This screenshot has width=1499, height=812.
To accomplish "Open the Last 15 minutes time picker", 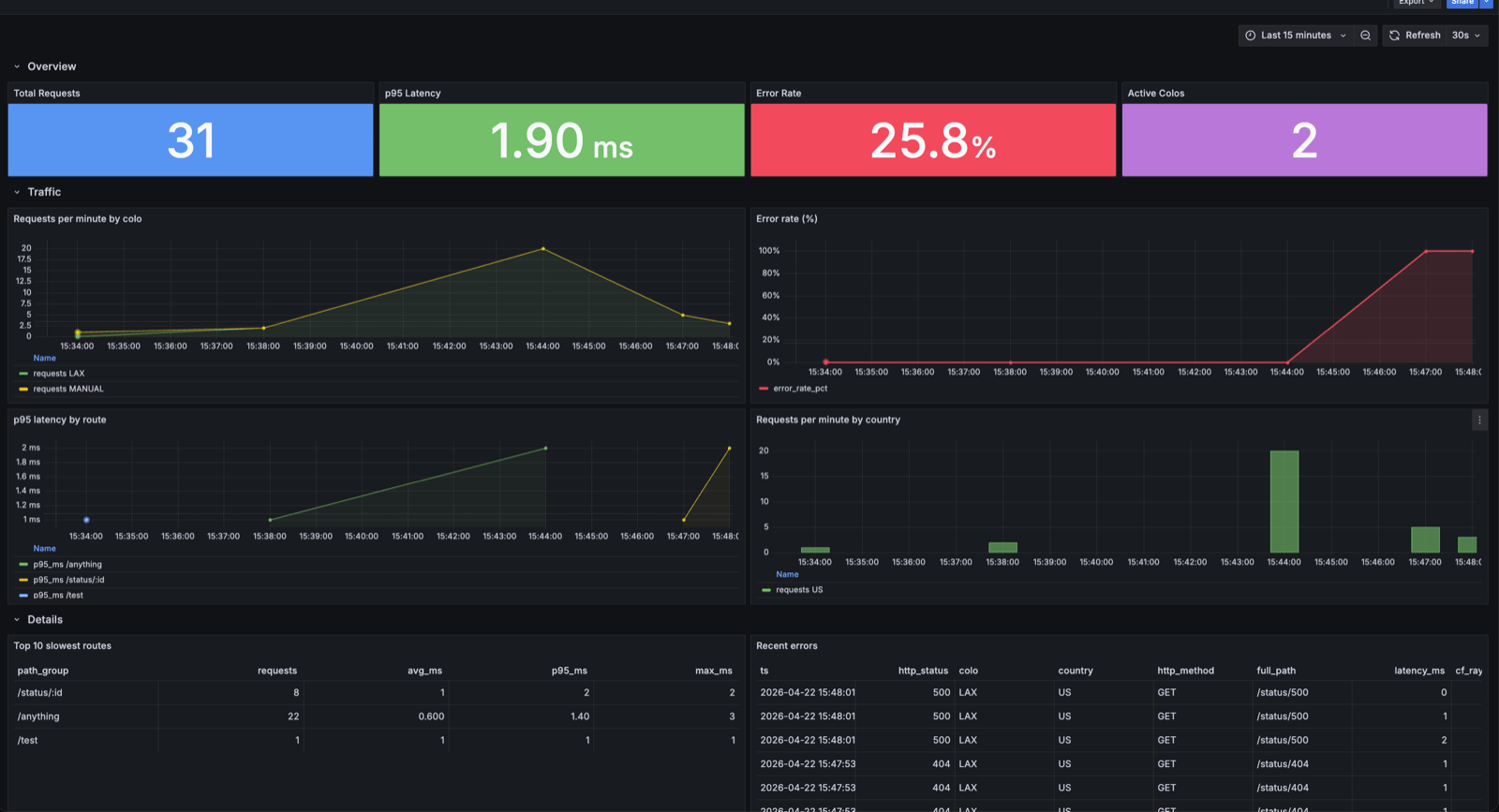I will 1296,36.
